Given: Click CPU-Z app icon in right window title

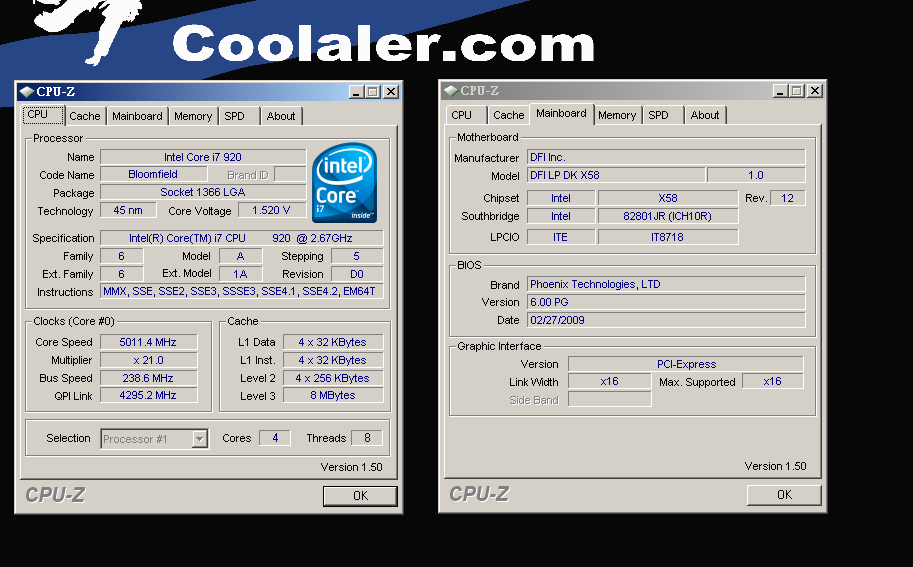Looking at the screenshot, I should pyautogui.click(x=450, y=90).
